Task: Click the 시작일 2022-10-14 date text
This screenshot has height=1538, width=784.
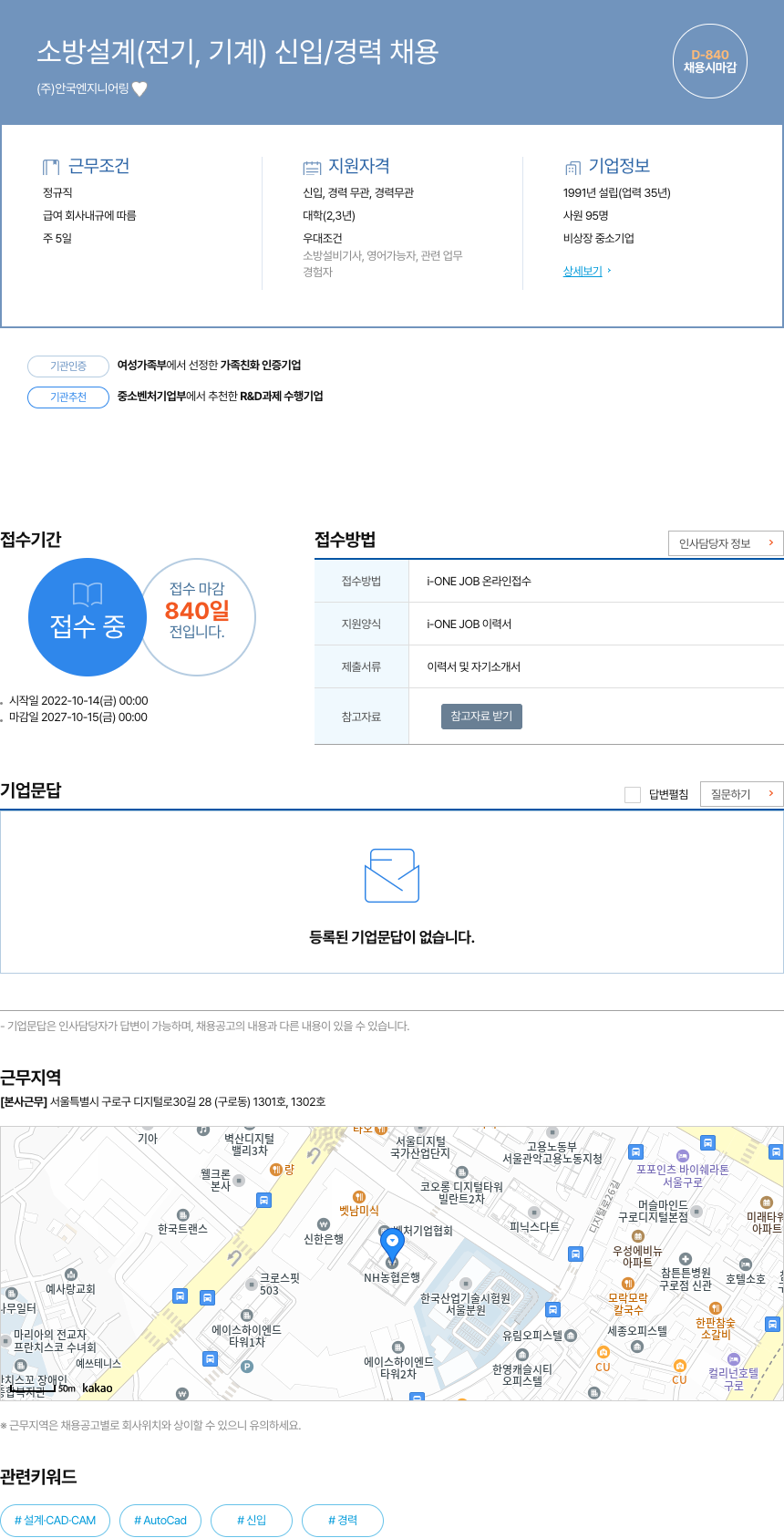Action: [x=78, y=701]
